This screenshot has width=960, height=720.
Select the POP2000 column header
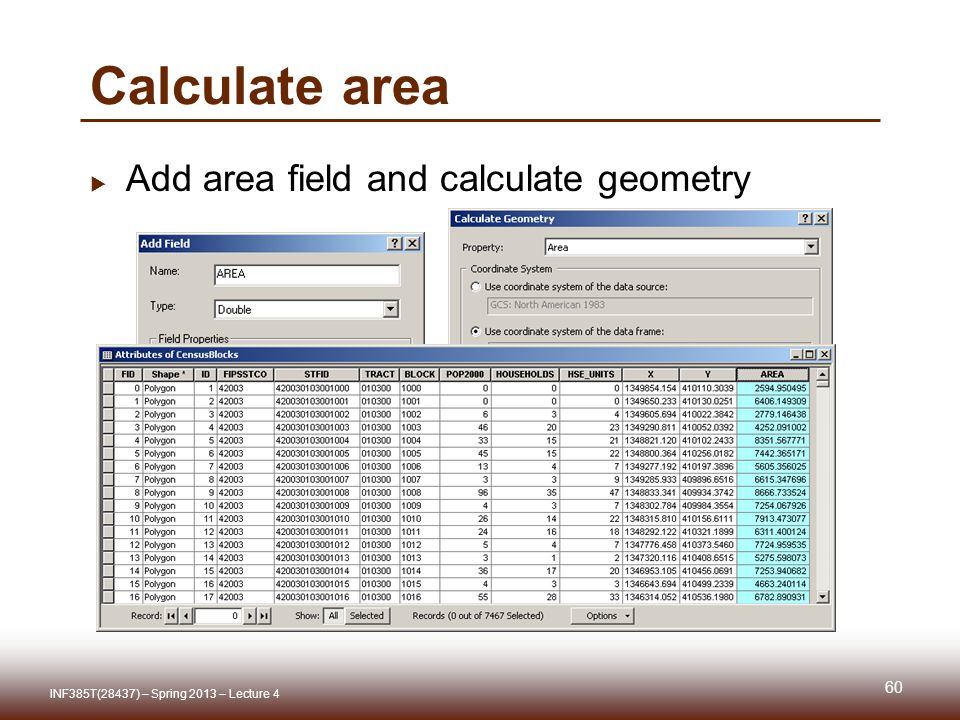click(465, 374)
